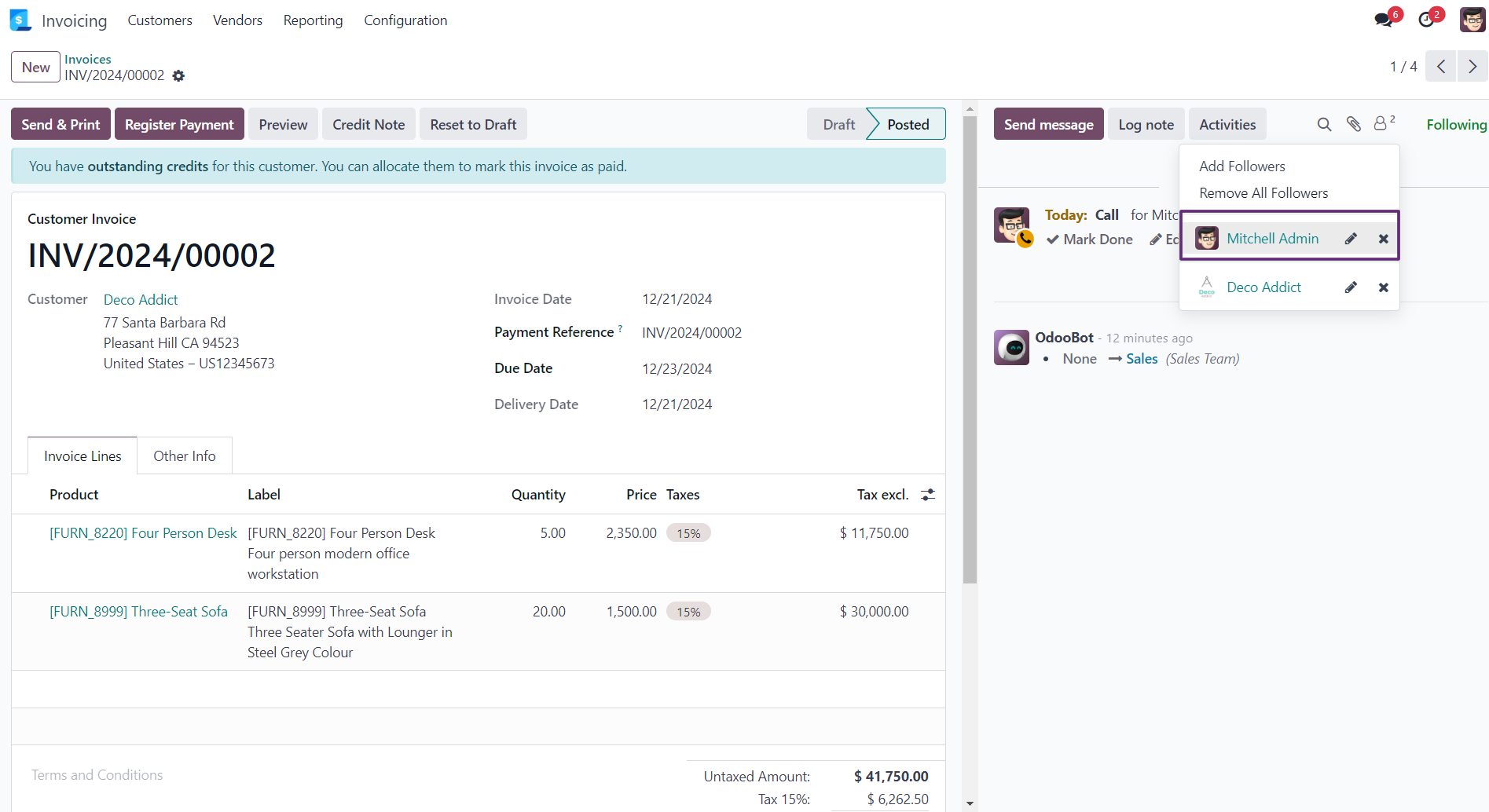The height and width of the screenshot is (812, 1489).
Task: Remove follower Mitchell Admin with the X
Action: tap(1384, 239)
